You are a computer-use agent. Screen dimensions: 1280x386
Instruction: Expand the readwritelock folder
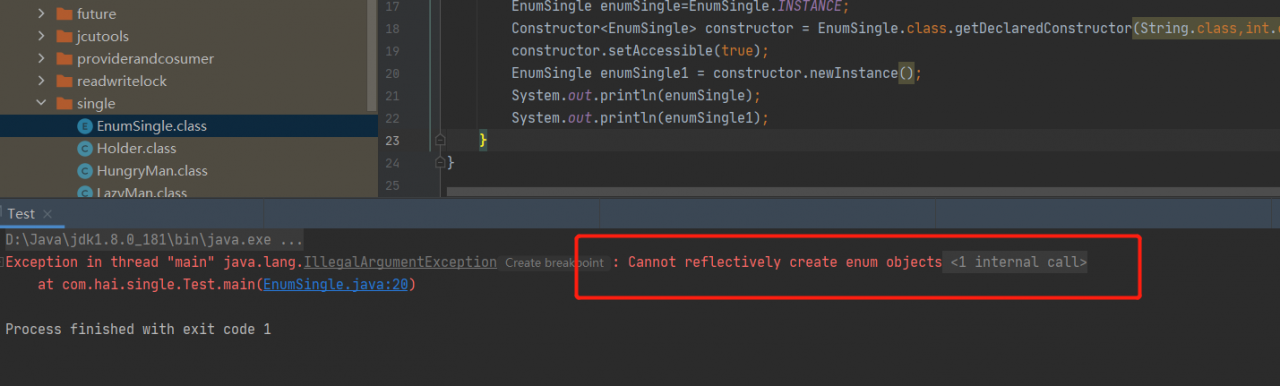coord(41,81)
